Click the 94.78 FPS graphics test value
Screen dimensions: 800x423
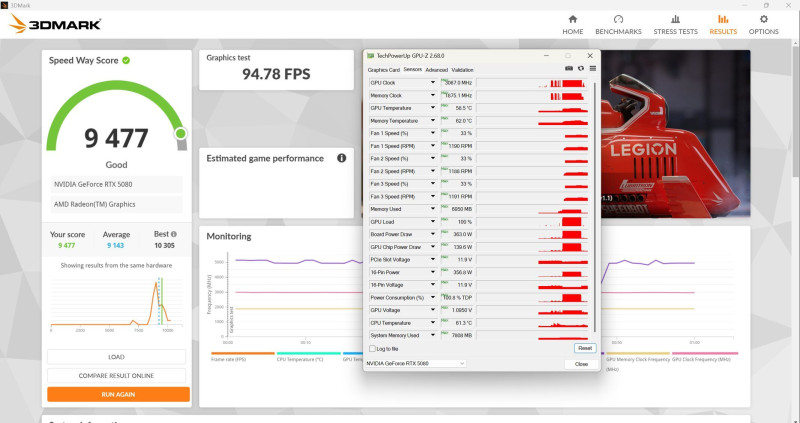tap(276, 74)
